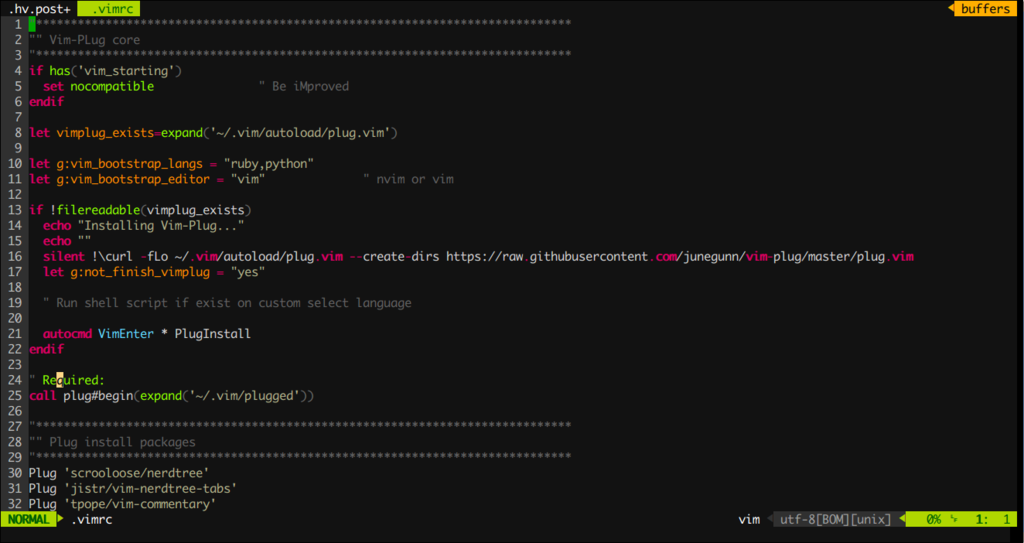Click '~/.vim/autoload/plug.vim' string on line 8
The width and height of the screenshot is (1024, 543).
coord(300,133)
